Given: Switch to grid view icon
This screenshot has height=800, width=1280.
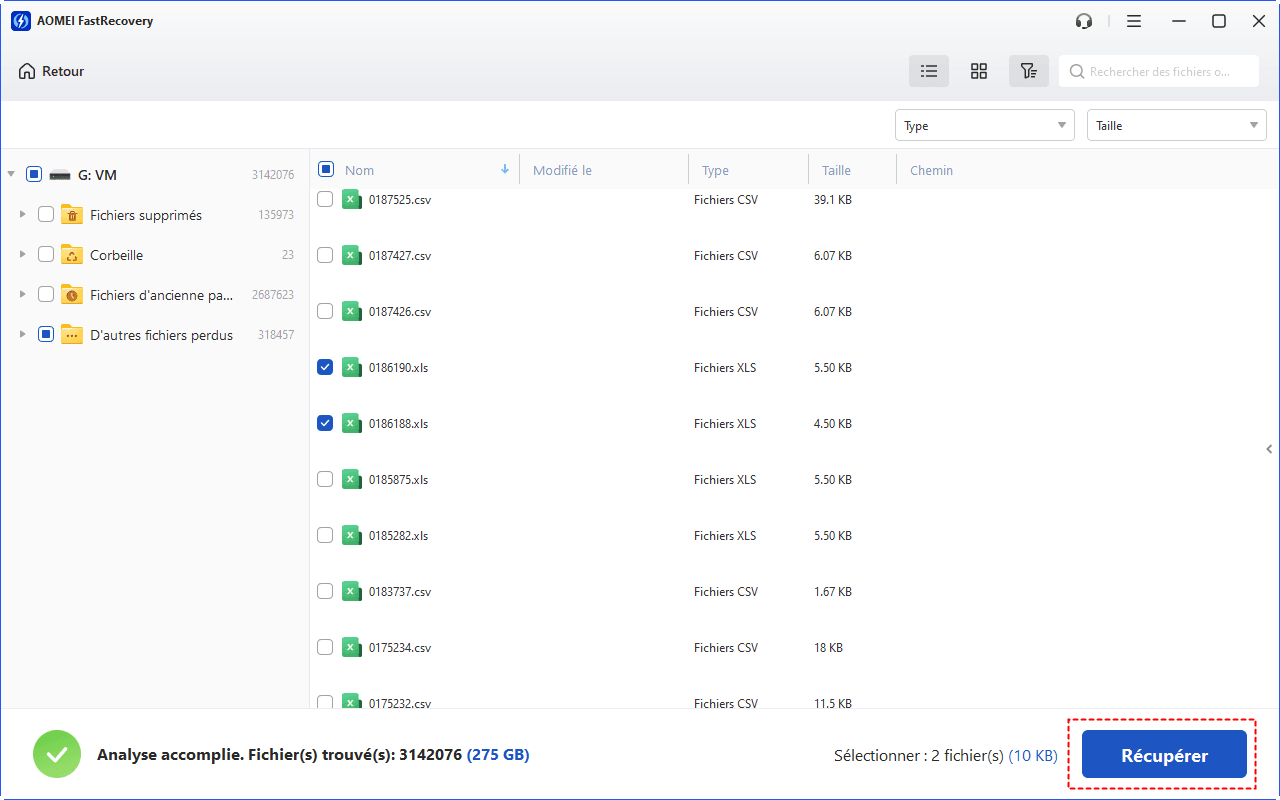Looking at the screenshot, I should pos(979,71).
